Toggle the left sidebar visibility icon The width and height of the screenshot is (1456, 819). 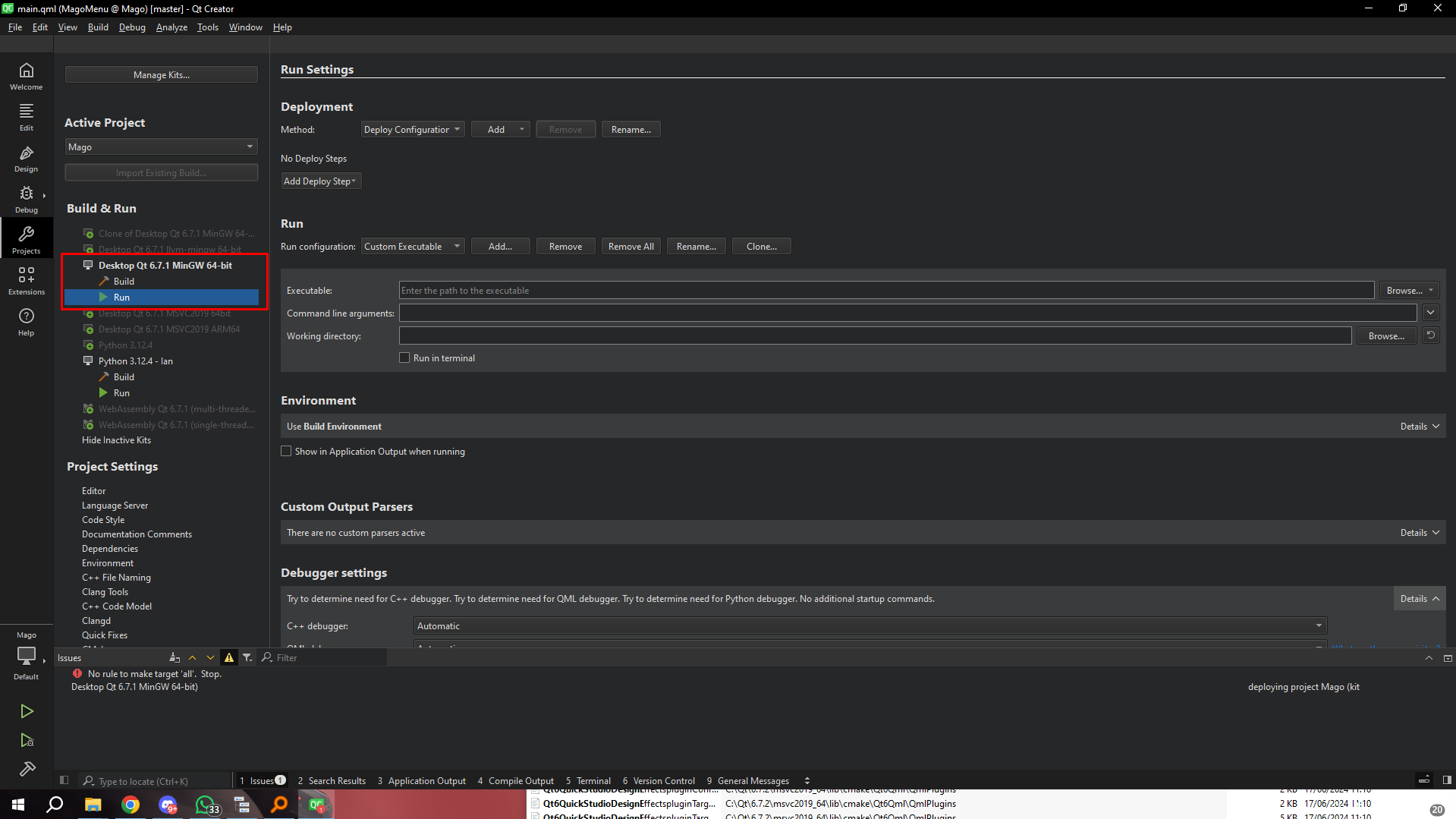[64, 780]
